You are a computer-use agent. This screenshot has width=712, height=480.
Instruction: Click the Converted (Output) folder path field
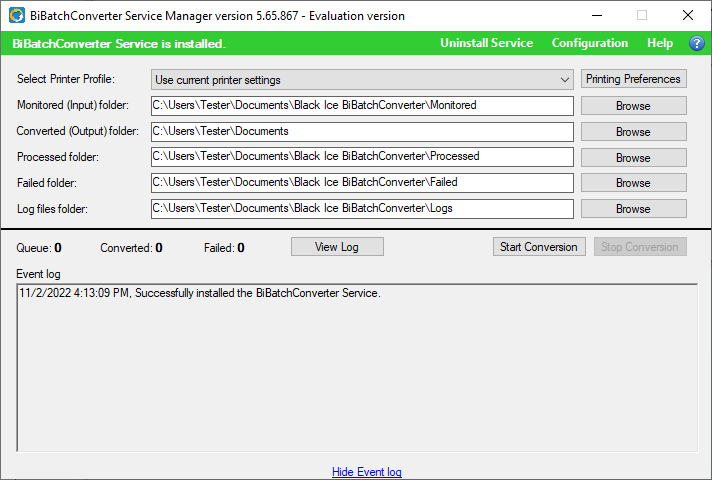point(362,132)
